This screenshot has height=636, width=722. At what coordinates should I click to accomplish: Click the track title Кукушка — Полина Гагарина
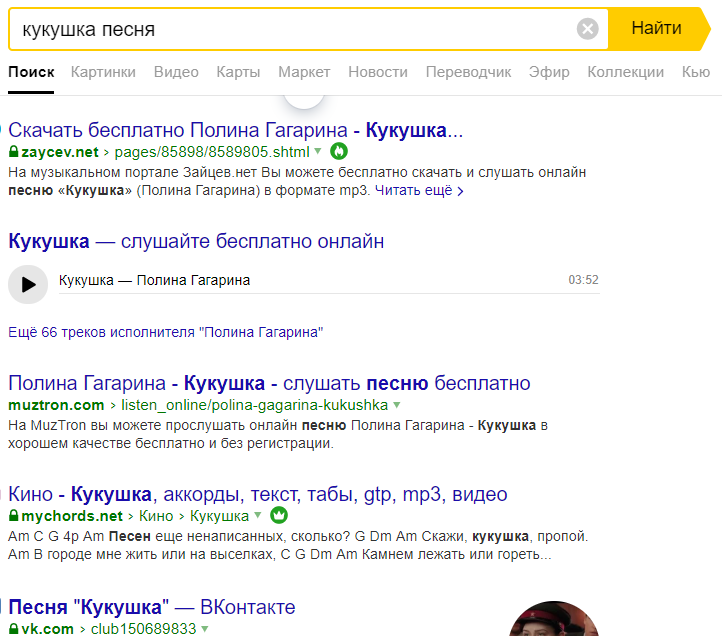click(x=154, y=280)
